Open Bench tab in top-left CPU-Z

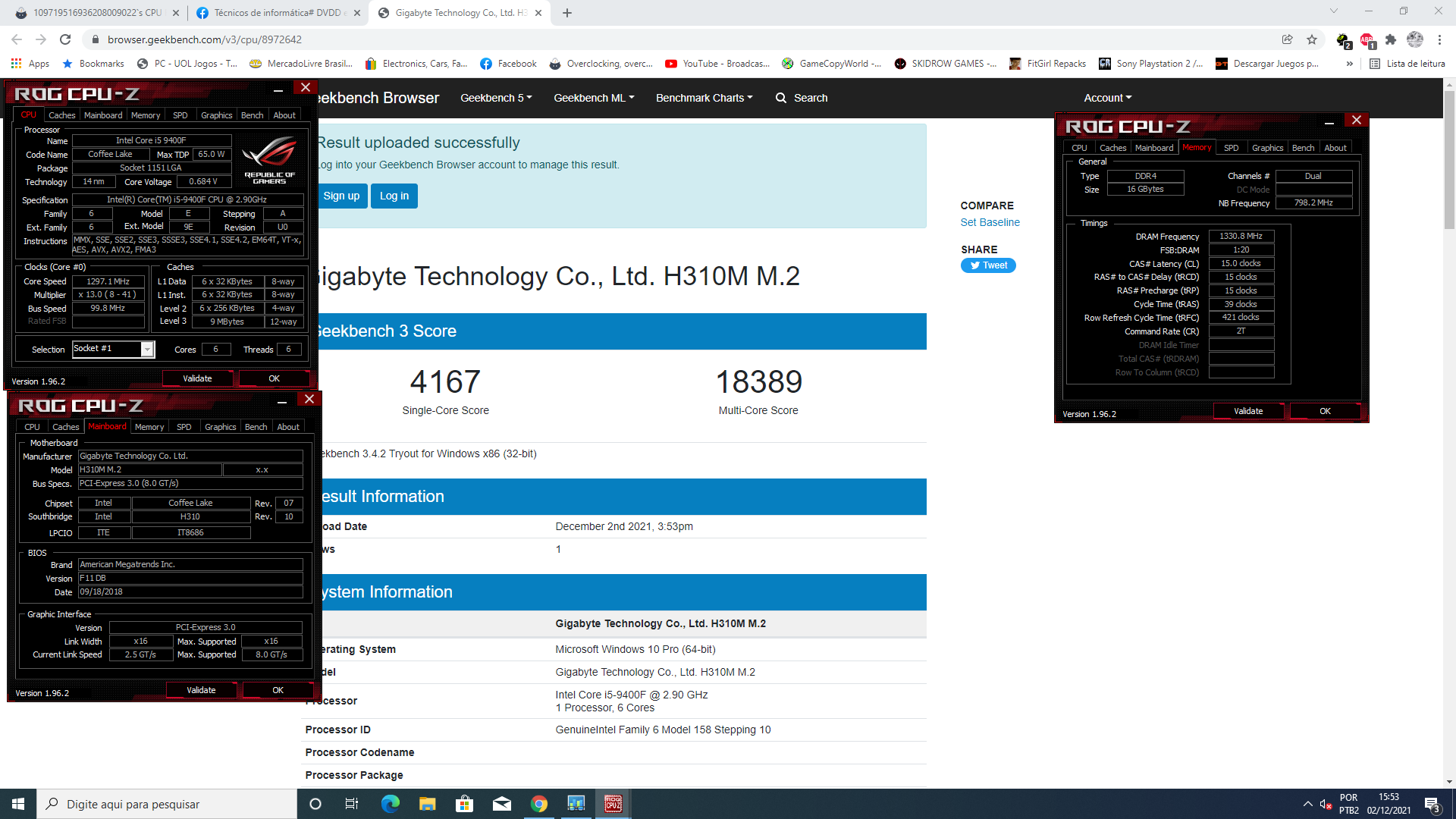tap(252, 115)
